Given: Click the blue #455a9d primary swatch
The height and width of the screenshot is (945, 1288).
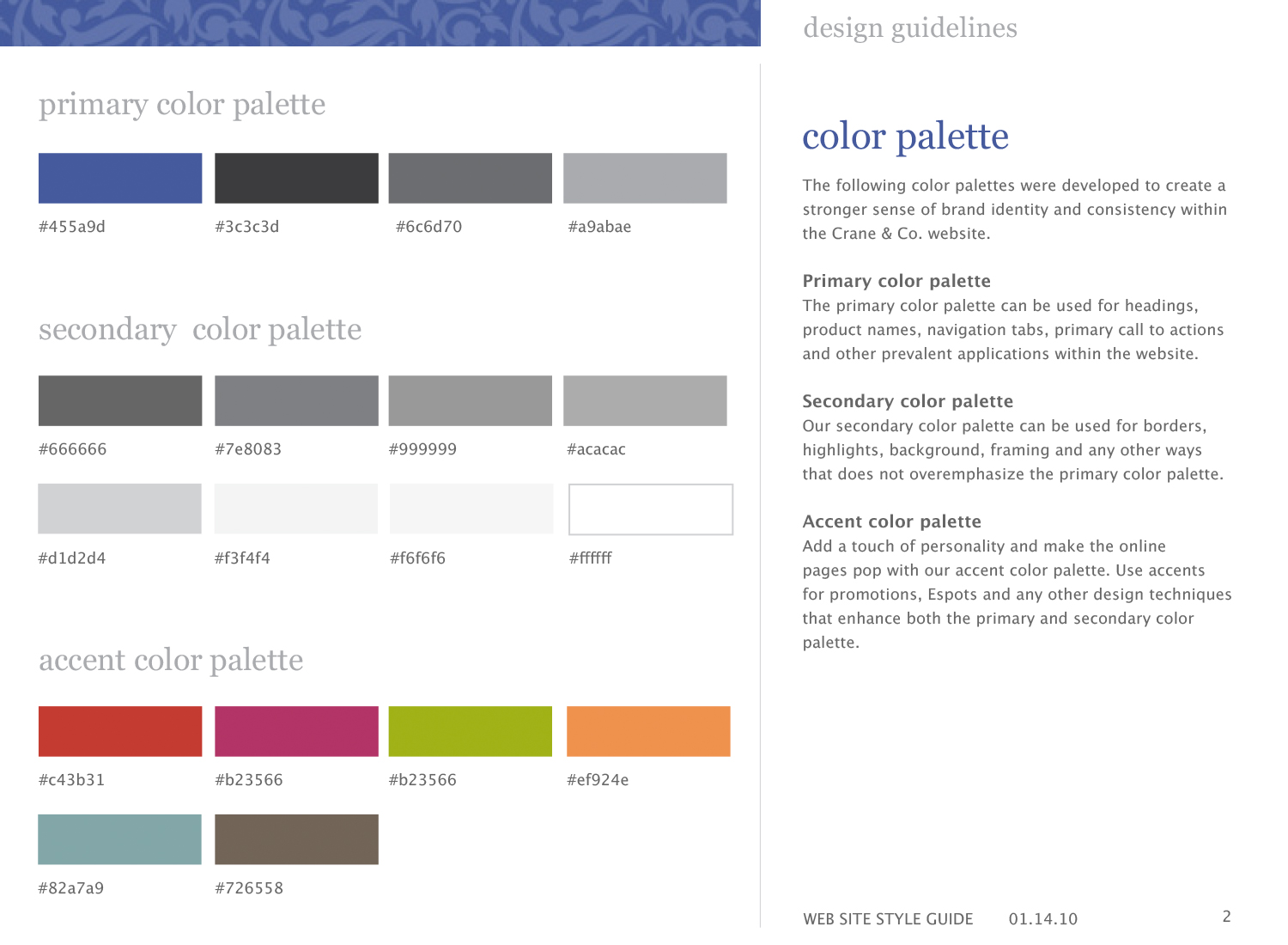Looking at the screenshot, I should [x=120, y=178].
